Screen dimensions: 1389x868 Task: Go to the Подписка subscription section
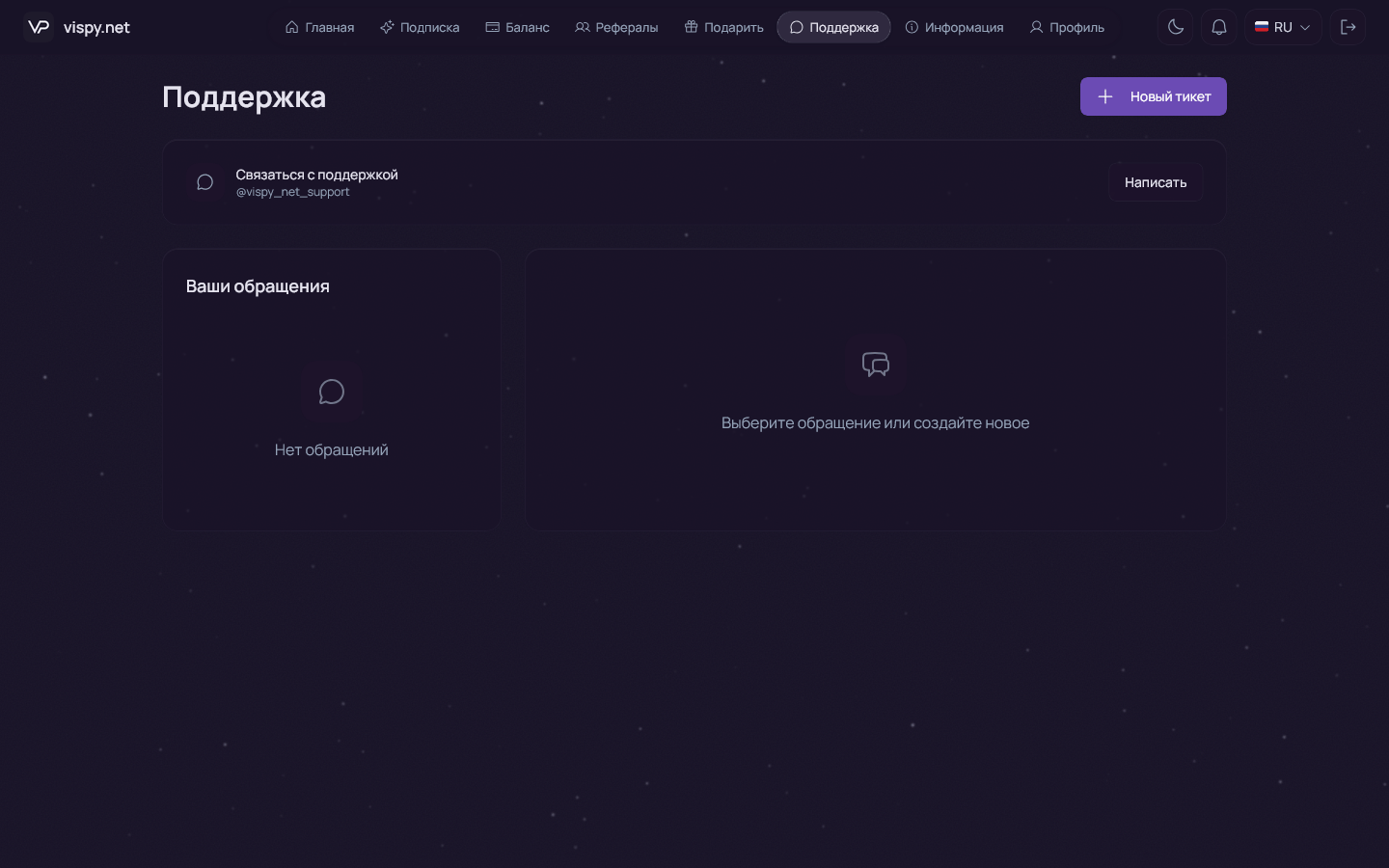click(420, 27)
